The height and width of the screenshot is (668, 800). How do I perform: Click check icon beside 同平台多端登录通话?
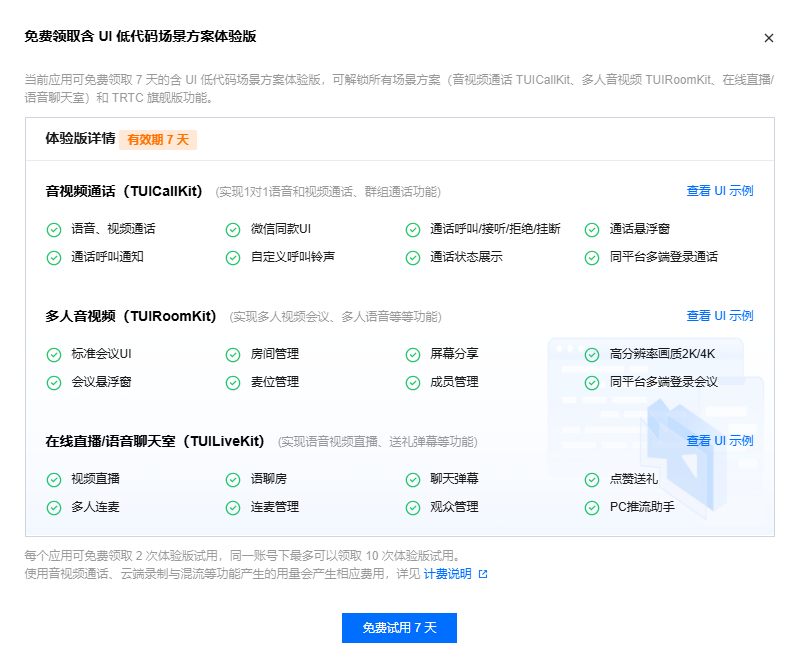(x=592, y=258)
